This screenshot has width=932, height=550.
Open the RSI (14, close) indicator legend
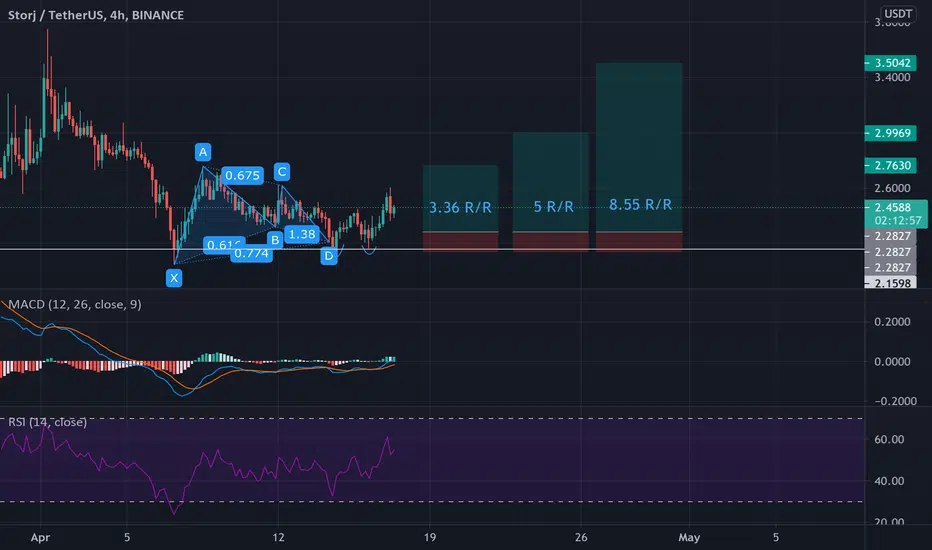coord(48,422)
